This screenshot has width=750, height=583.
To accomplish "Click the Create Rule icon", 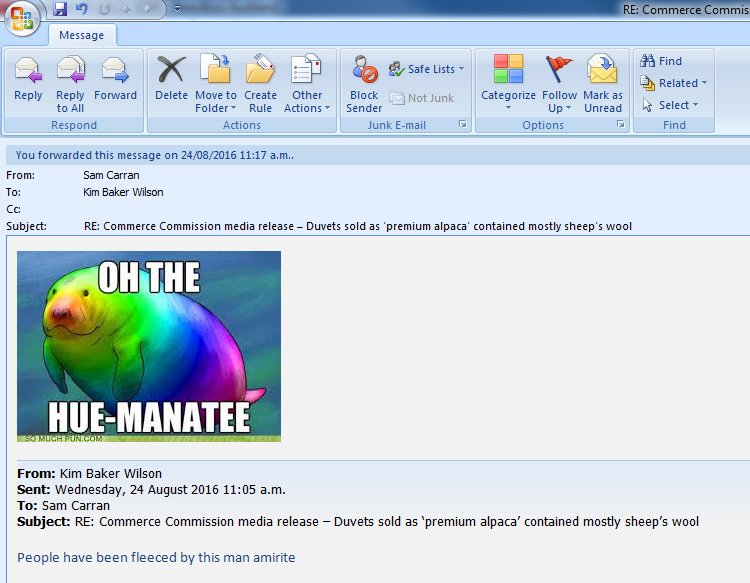I will [260, 68].
